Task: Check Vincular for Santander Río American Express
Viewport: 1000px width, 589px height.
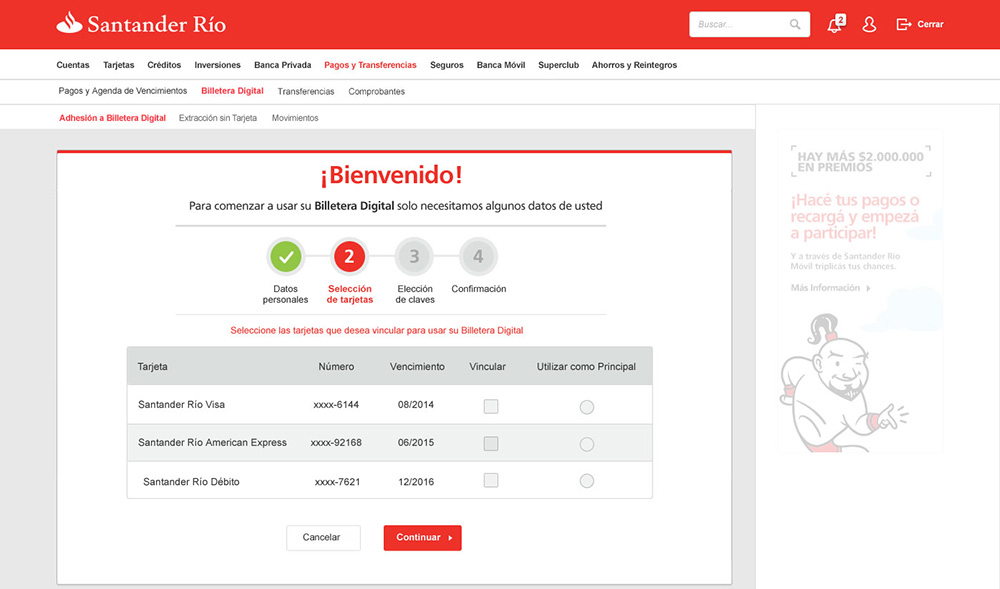Action: [490, 443]
